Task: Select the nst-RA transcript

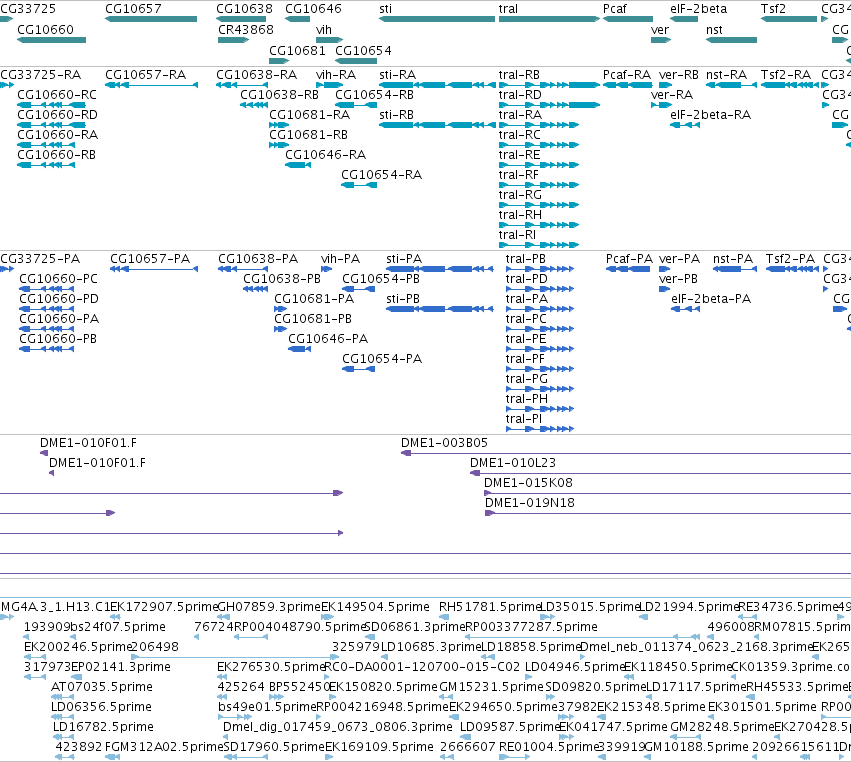Action: (731, 85)
